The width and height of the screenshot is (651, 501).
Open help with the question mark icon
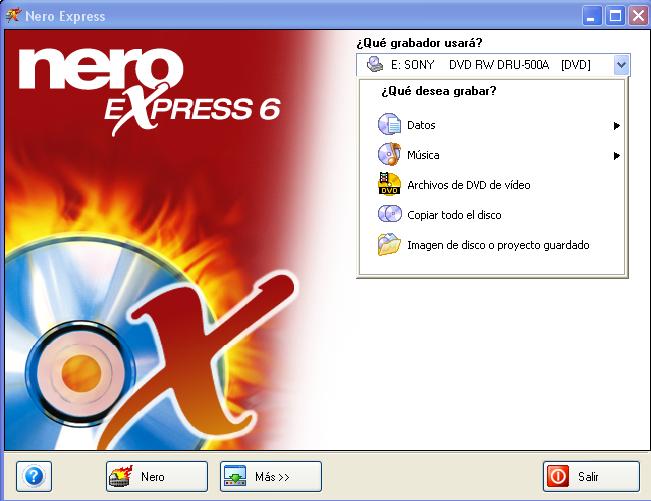coord(34,476)
